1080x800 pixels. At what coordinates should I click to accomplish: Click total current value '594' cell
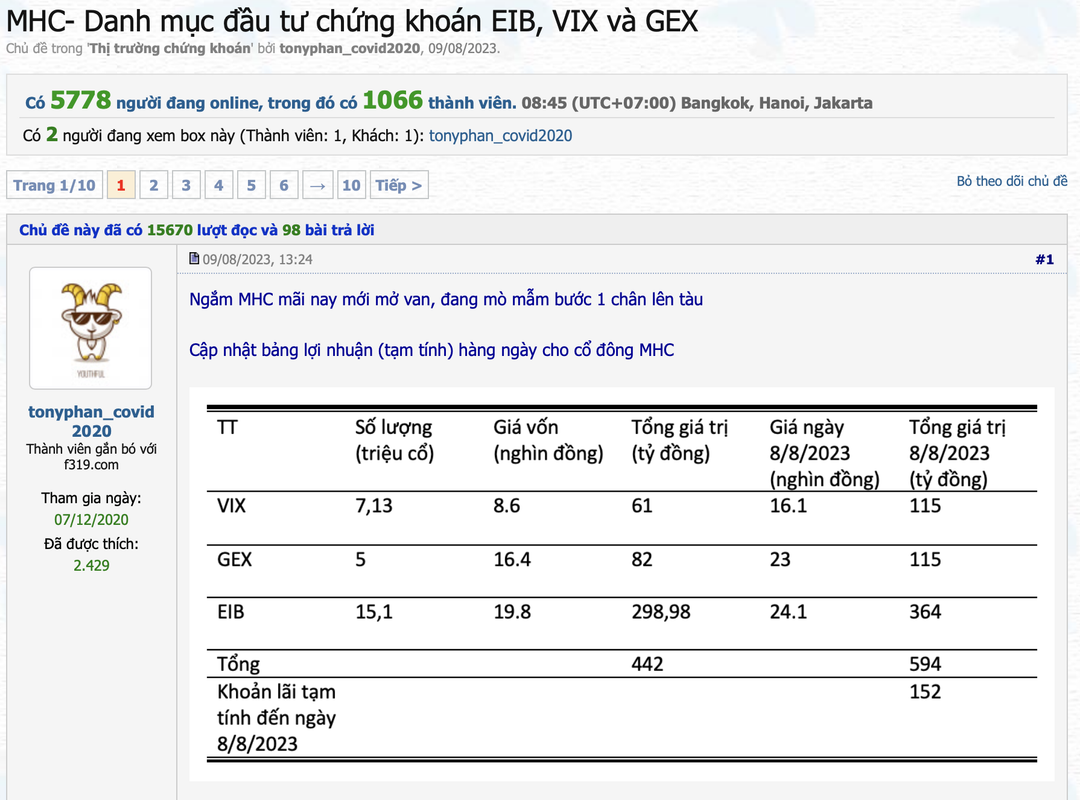tap(925, 664)
